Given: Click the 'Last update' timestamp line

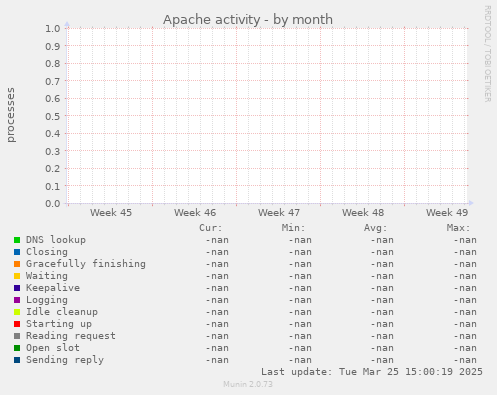Looking at the screenshot, I should coord(372,372).
